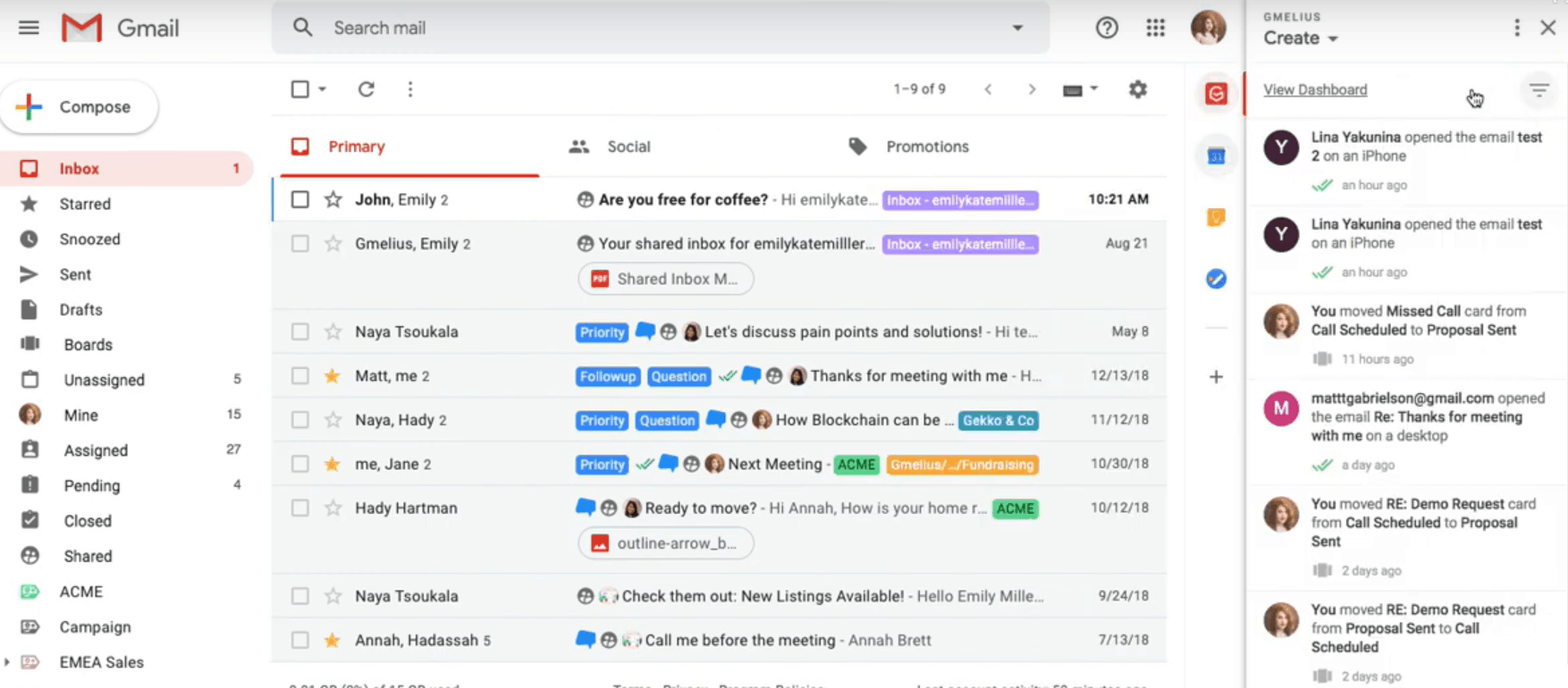This screenshot has height=688, width=1568.
Task: Open the outline-arrow image attachment
Action: tap(666, 543)
